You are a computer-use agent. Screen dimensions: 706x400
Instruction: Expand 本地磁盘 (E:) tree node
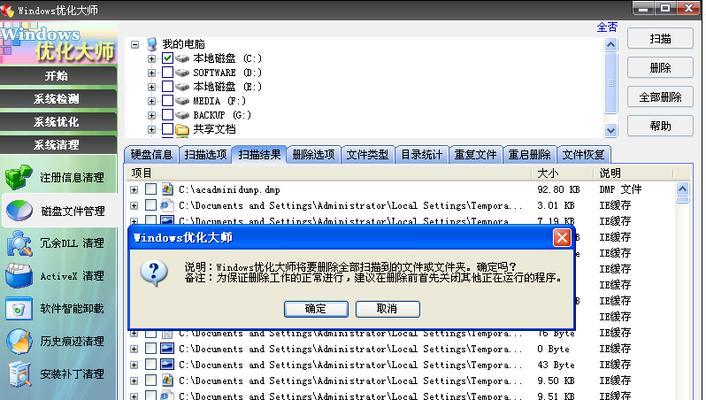coord(152,87)
